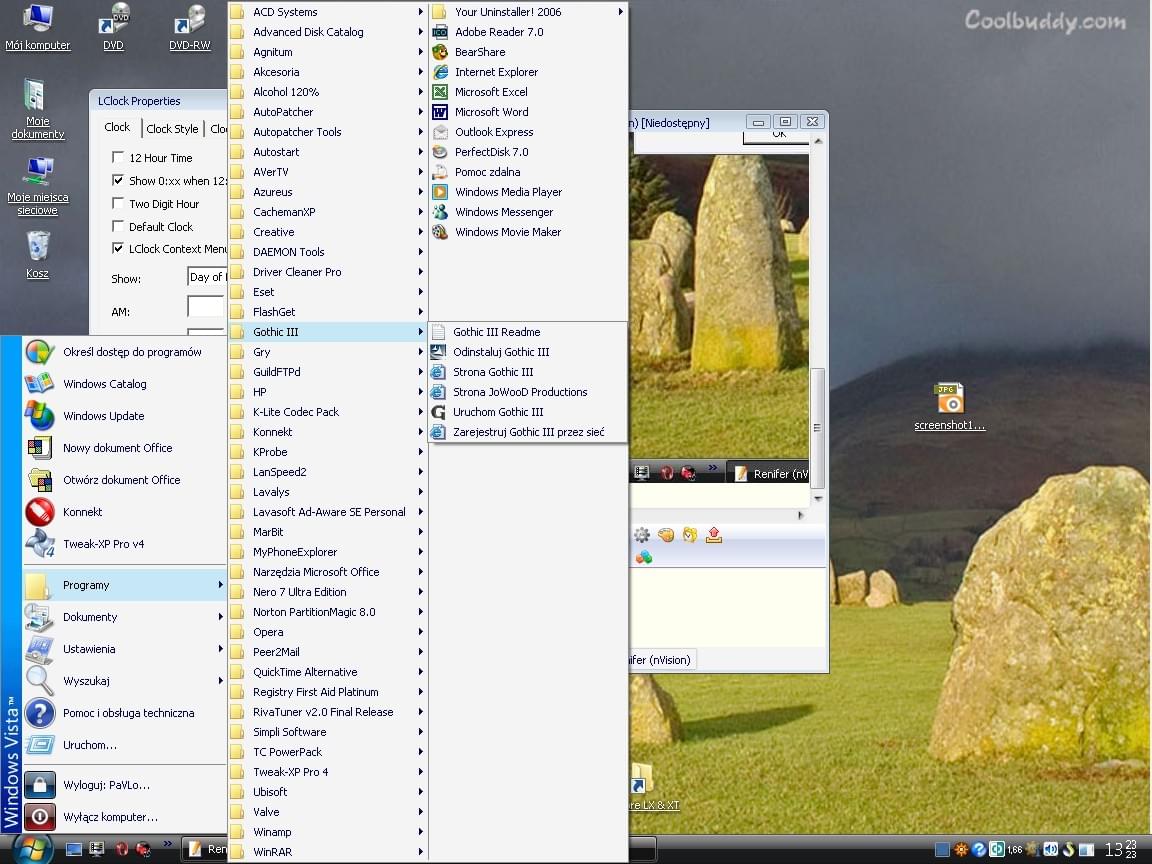The width and height of the screenshot is (1152, 864).
Task: Launch Windows Media Player from menu
Action: [508, 192]
